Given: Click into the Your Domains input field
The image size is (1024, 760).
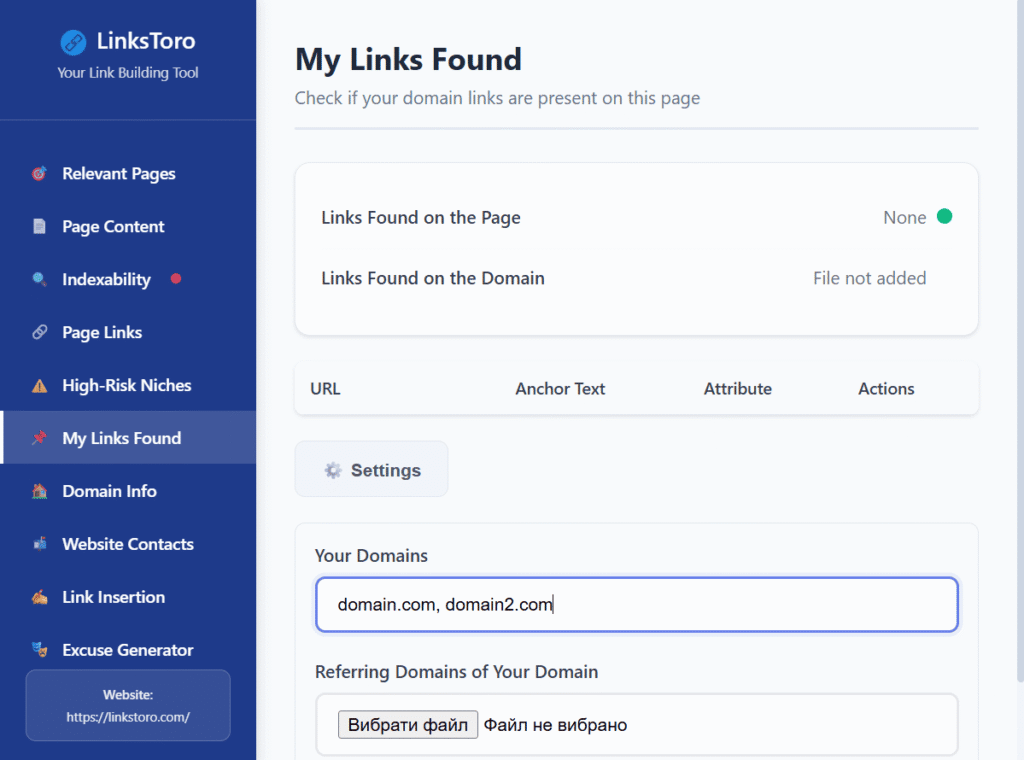Looking at the screenshot, I should pyautogui.click(x=636, y=605).
